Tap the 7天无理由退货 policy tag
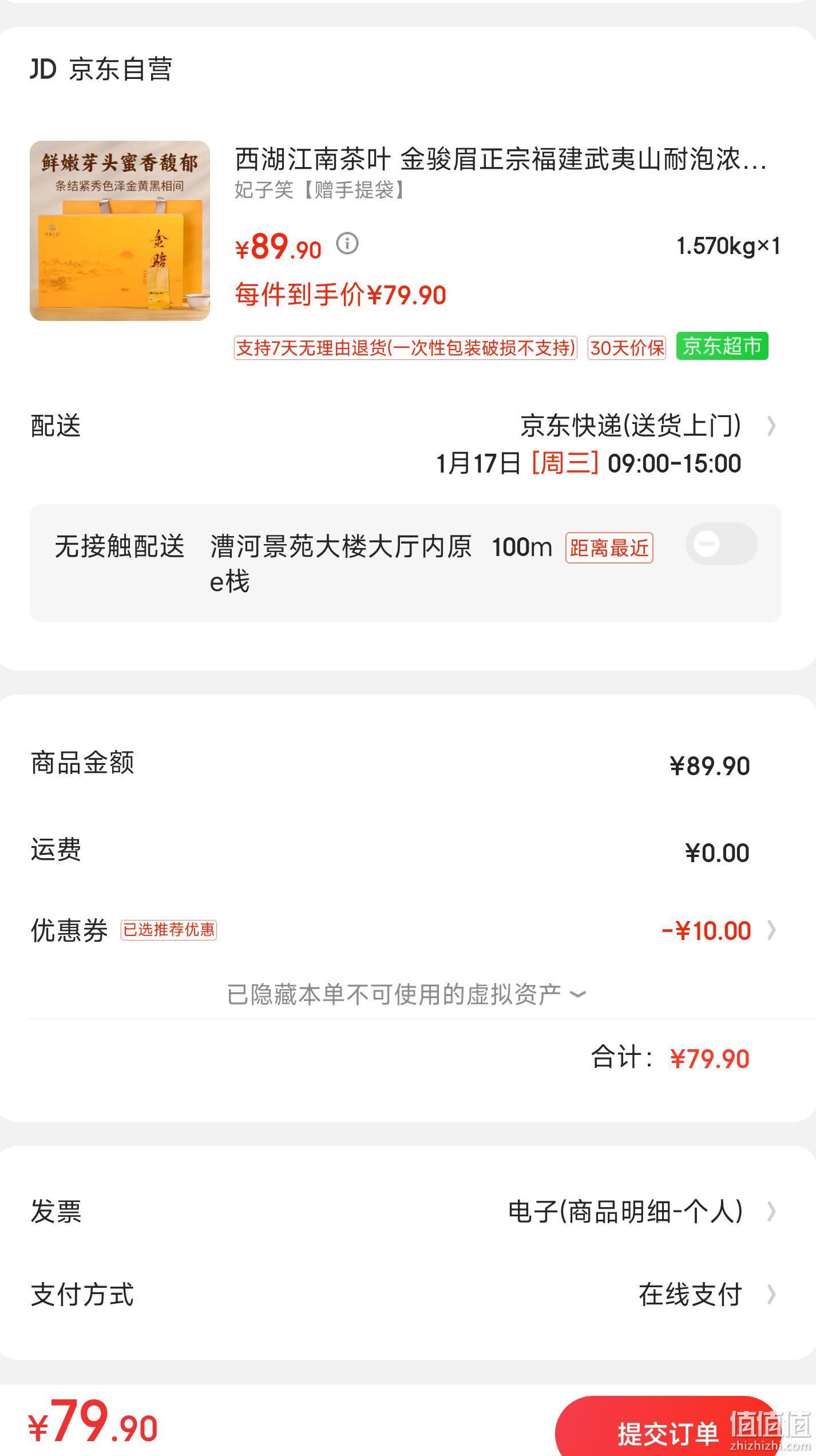Viewport: 816px width, 1456px height. (405, 348)
